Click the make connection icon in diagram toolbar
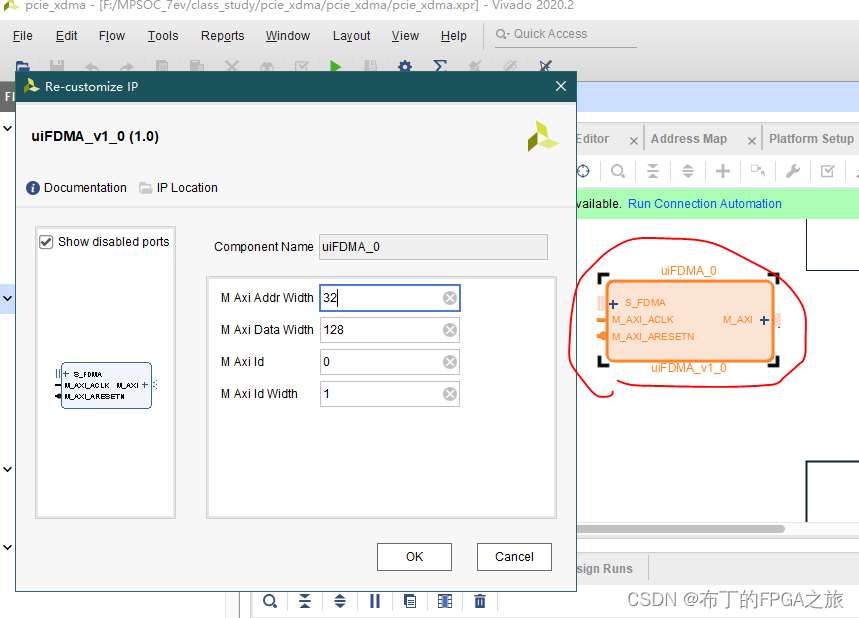 [758, 171]
